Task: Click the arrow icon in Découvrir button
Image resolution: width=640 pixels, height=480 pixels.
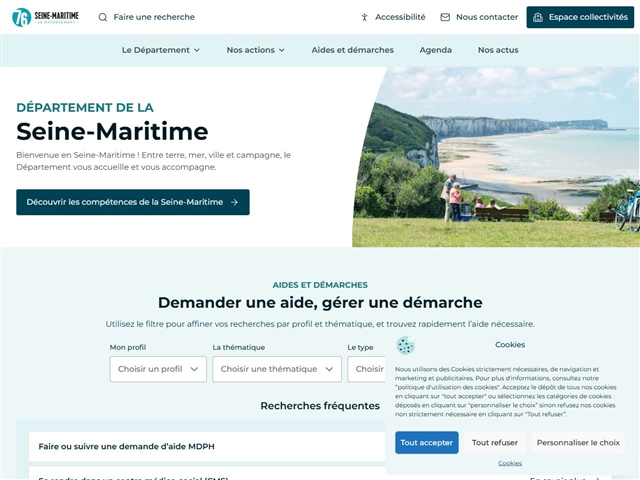Action: point(234,202)
